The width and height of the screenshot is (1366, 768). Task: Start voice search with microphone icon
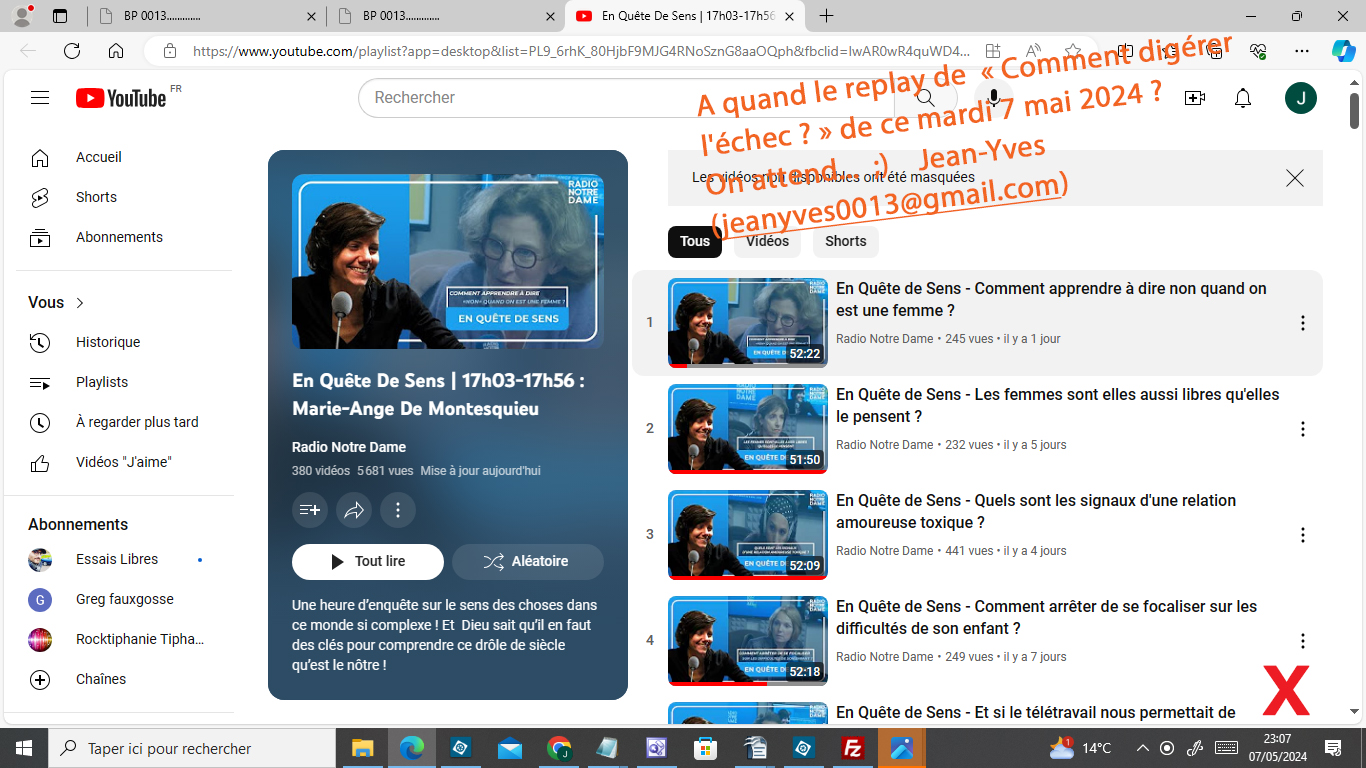(993, 97)
